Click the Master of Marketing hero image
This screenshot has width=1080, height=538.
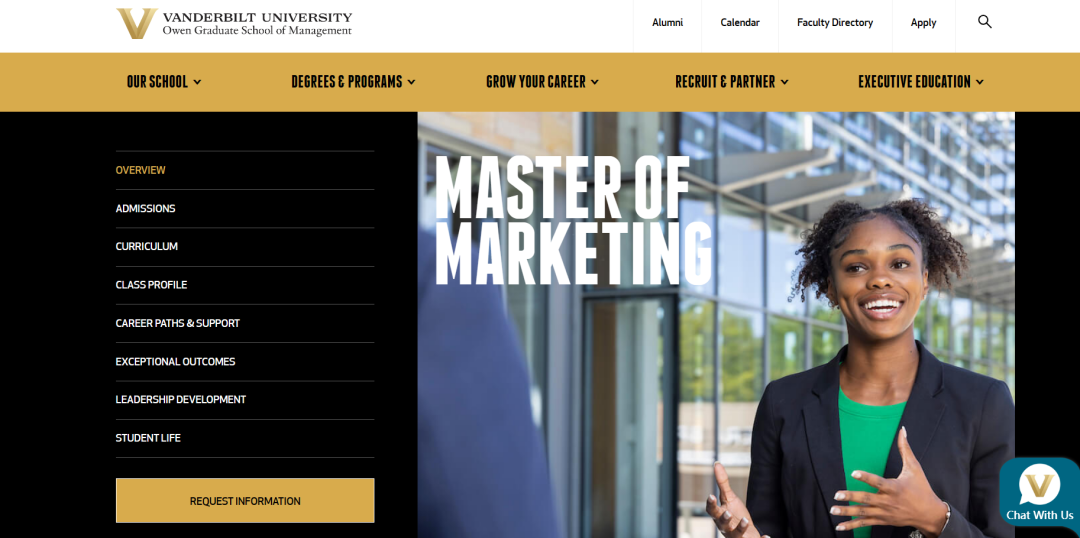[x=716, y=324]
